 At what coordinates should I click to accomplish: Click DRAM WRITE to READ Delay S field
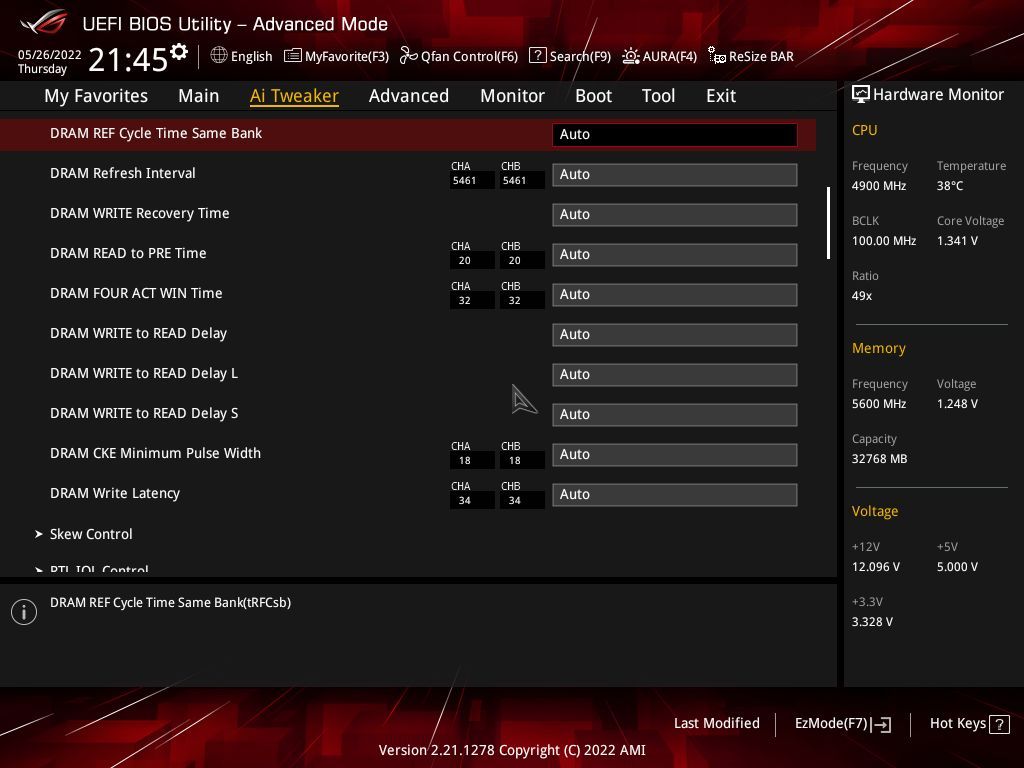click(x=675, y=415)
